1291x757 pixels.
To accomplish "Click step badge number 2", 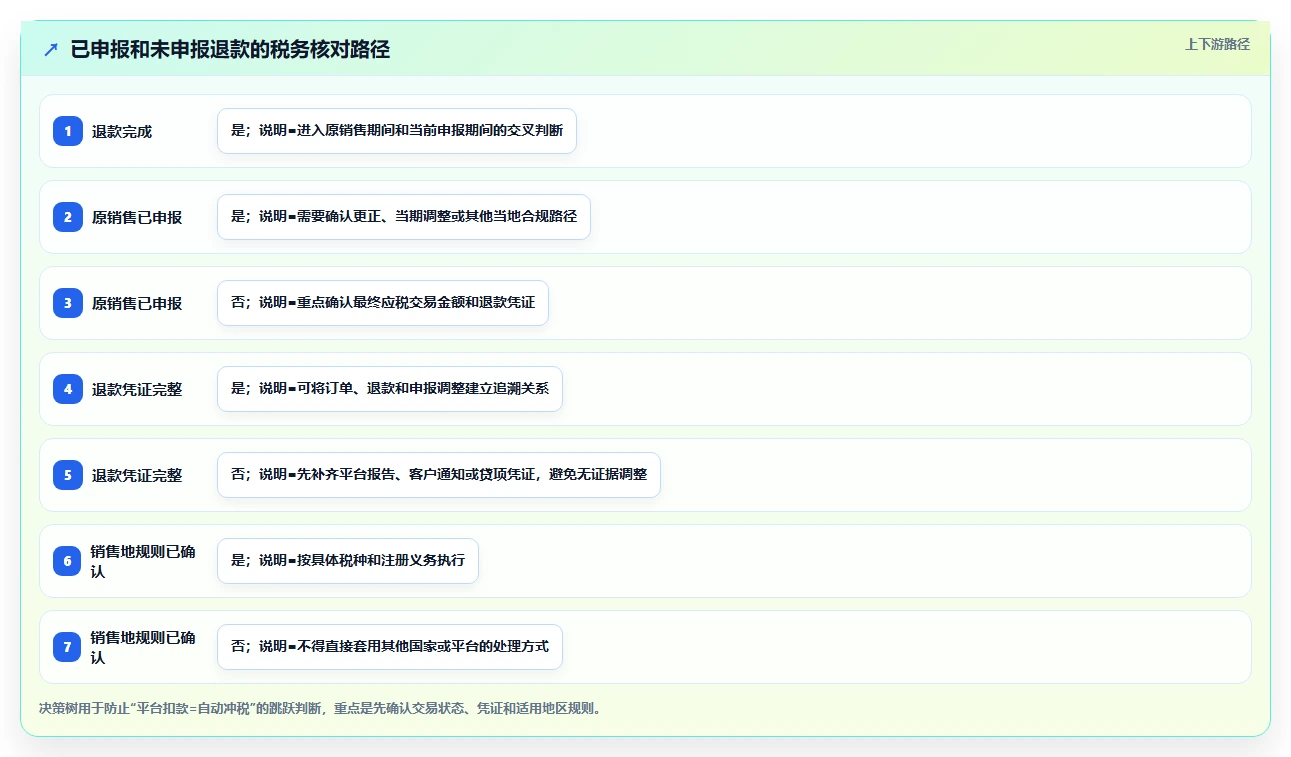I will (68, 217).
